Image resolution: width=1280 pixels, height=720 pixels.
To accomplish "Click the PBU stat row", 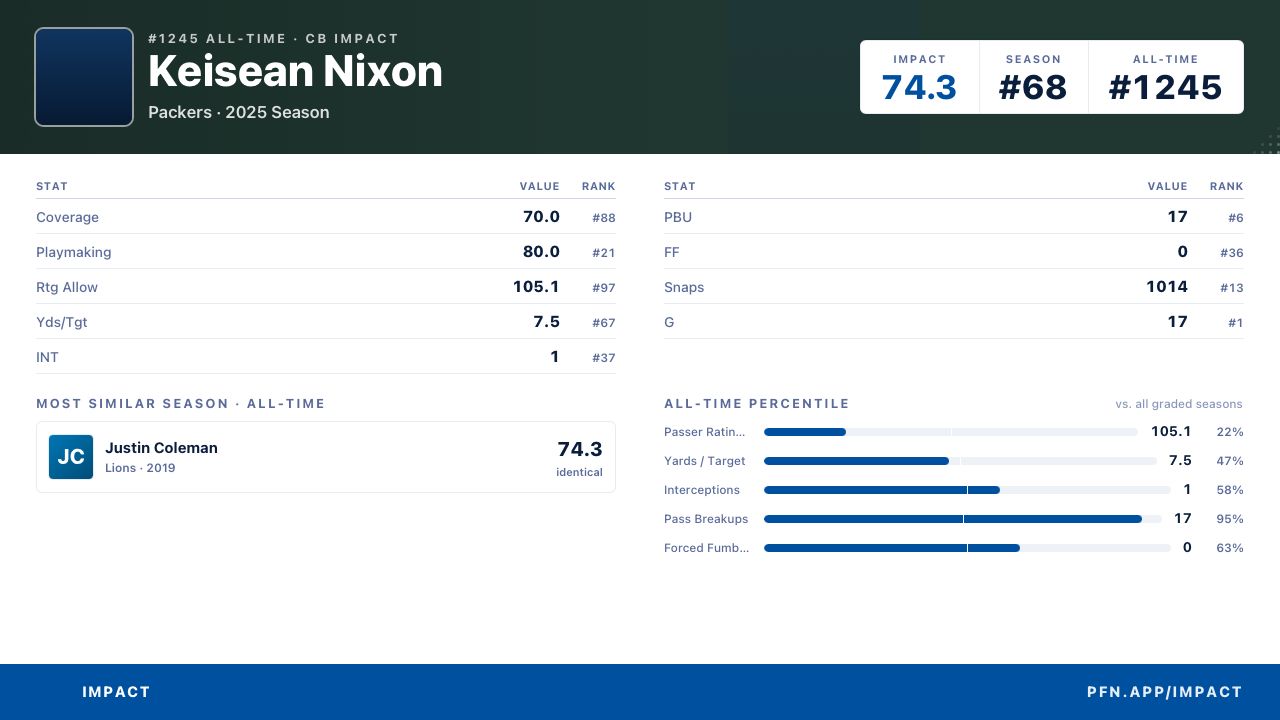I will (x=954, y=217).
